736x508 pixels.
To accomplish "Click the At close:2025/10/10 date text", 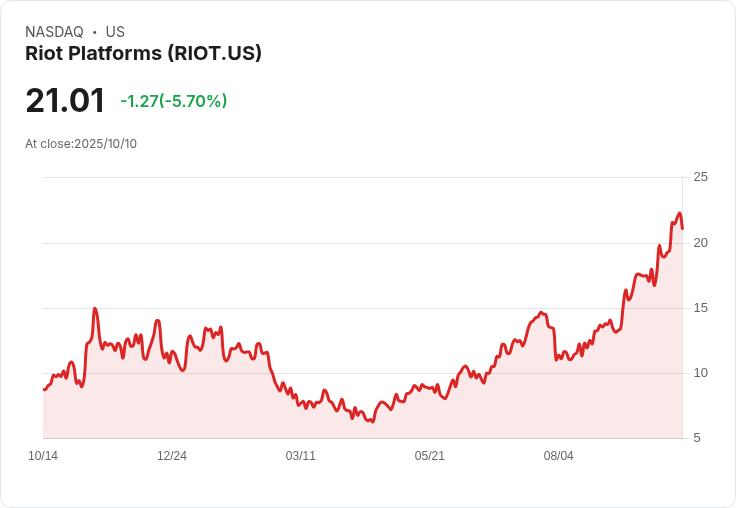I will (81, 144).
